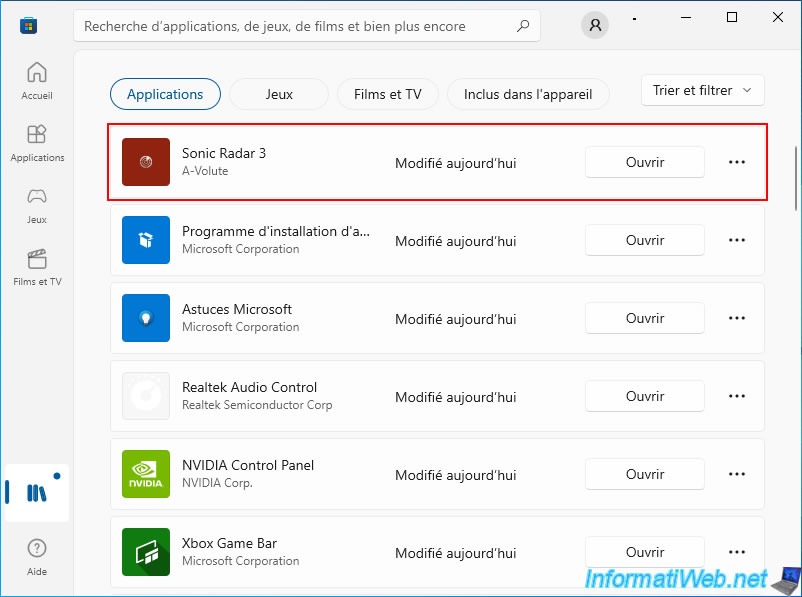Screen dimensions: 802x597
Task: Click the Xbox Game Bar title text
Action: point(230,543)
